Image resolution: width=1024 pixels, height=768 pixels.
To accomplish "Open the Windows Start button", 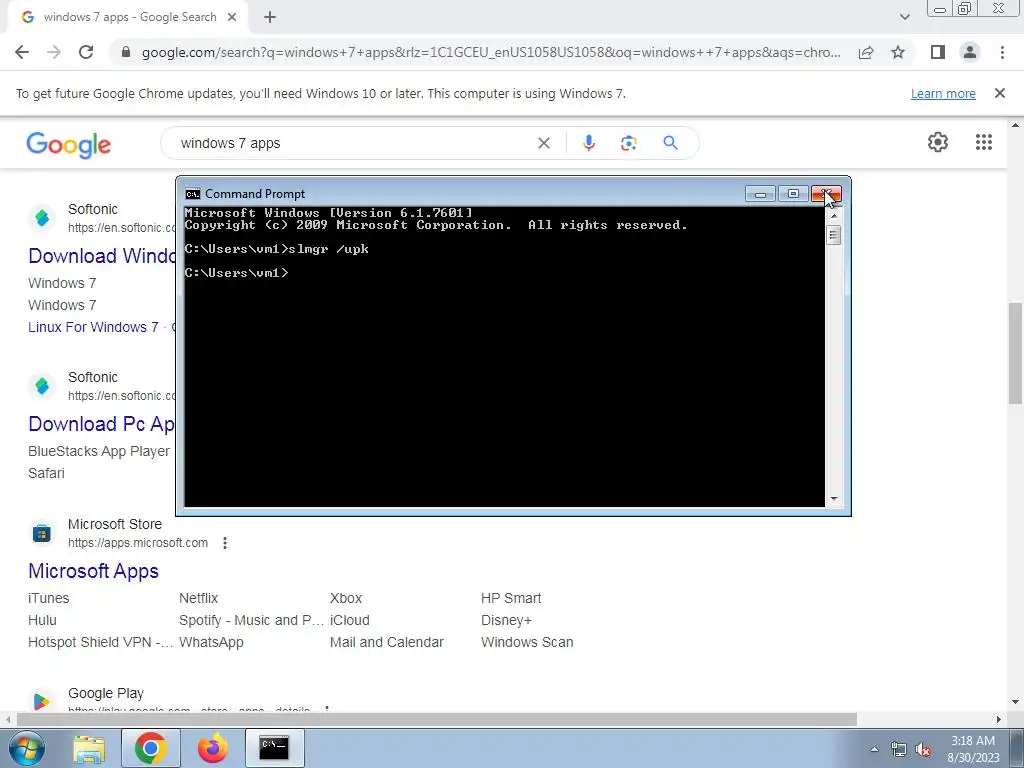I will pos(25,748).
